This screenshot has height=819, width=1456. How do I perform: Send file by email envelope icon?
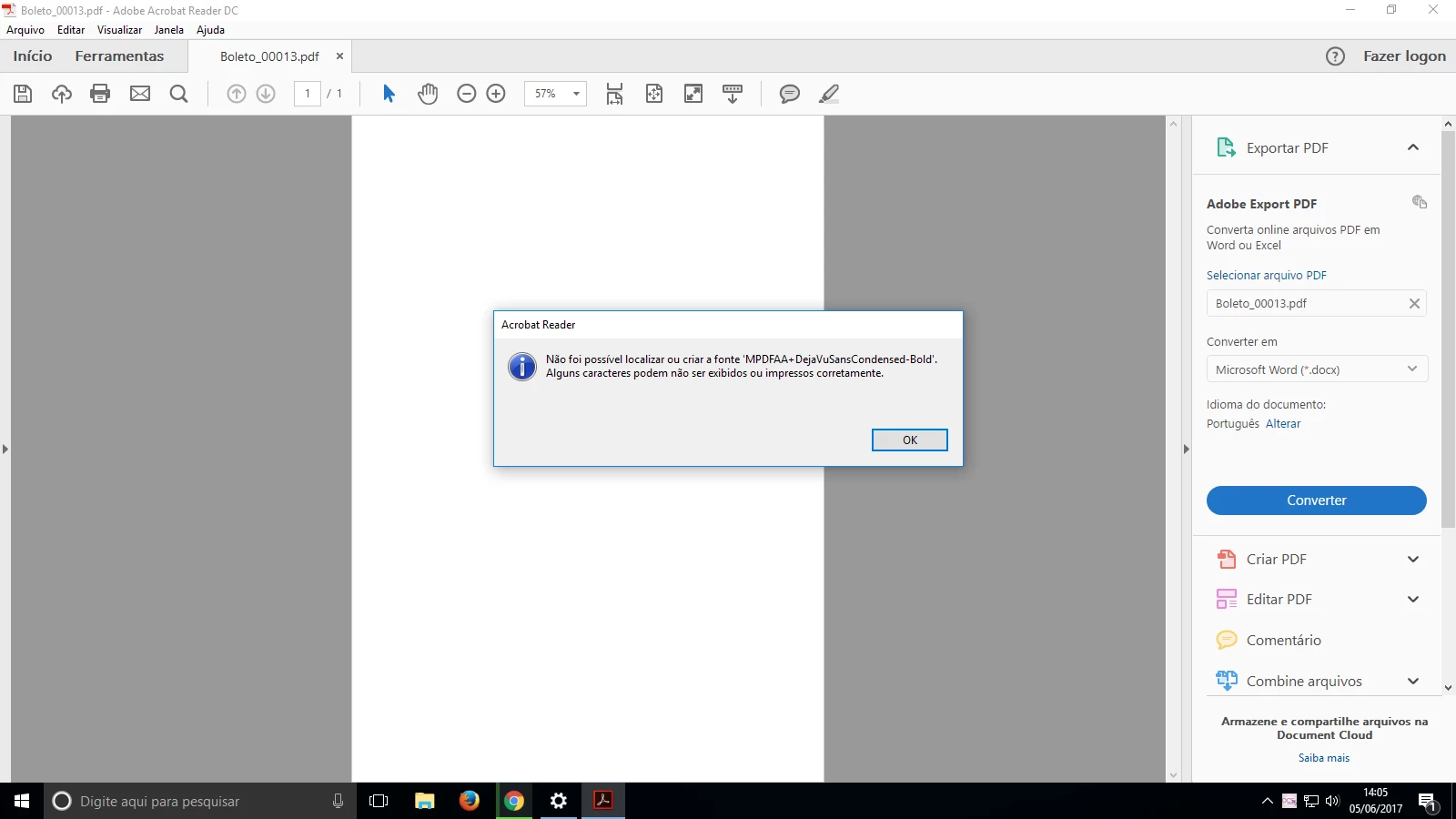pyautogui.click(x=140, y=94)
